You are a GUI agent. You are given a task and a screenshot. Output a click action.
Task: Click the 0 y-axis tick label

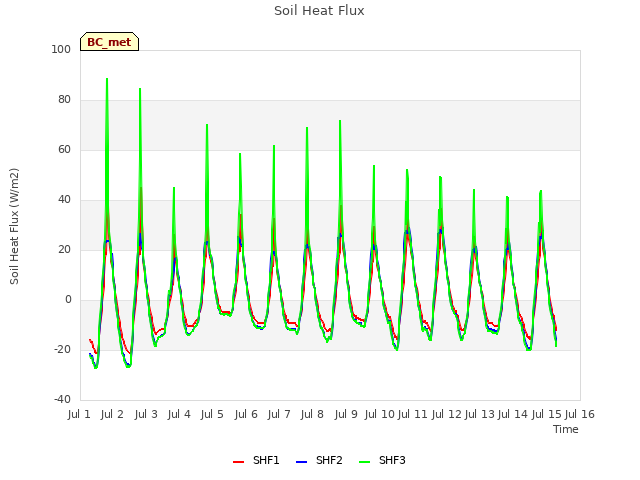coord(68,300)
